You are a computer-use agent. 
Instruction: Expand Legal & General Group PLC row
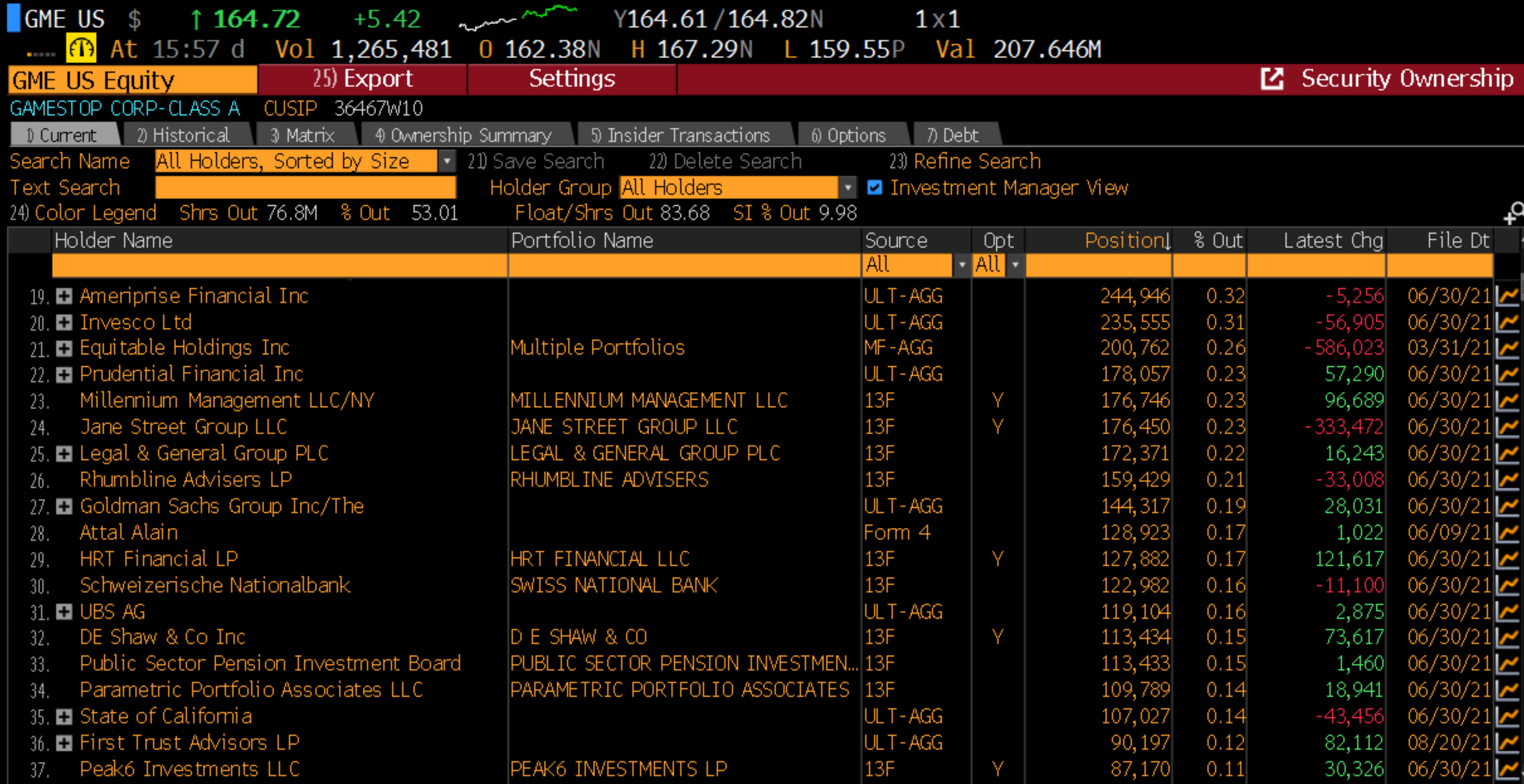click(64, 453)
